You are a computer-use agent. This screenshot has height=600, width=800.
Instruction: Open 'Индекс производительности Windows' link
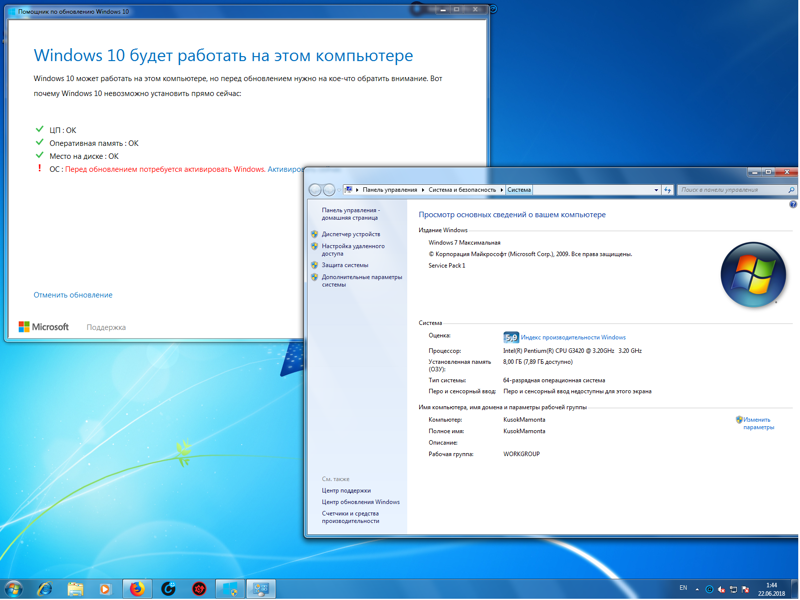click(573, 337)
